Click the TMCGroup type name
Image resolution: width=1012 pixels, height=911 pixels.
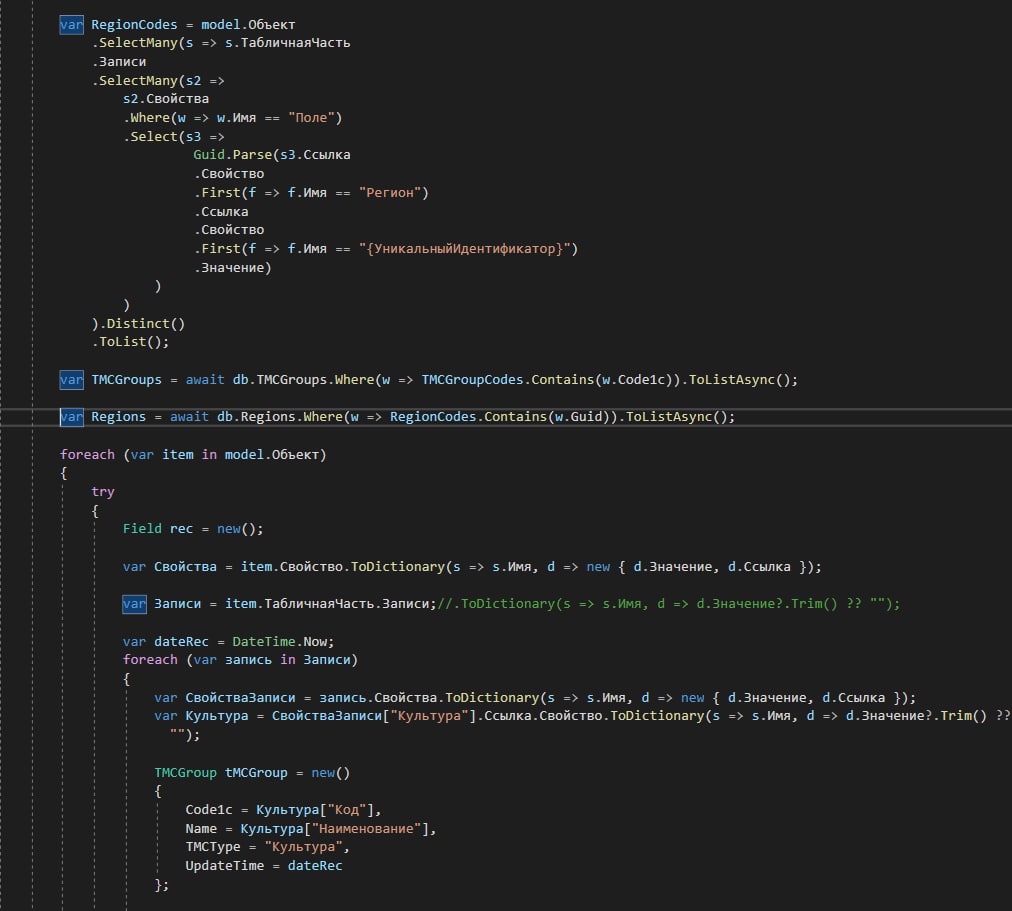point(185,773)
